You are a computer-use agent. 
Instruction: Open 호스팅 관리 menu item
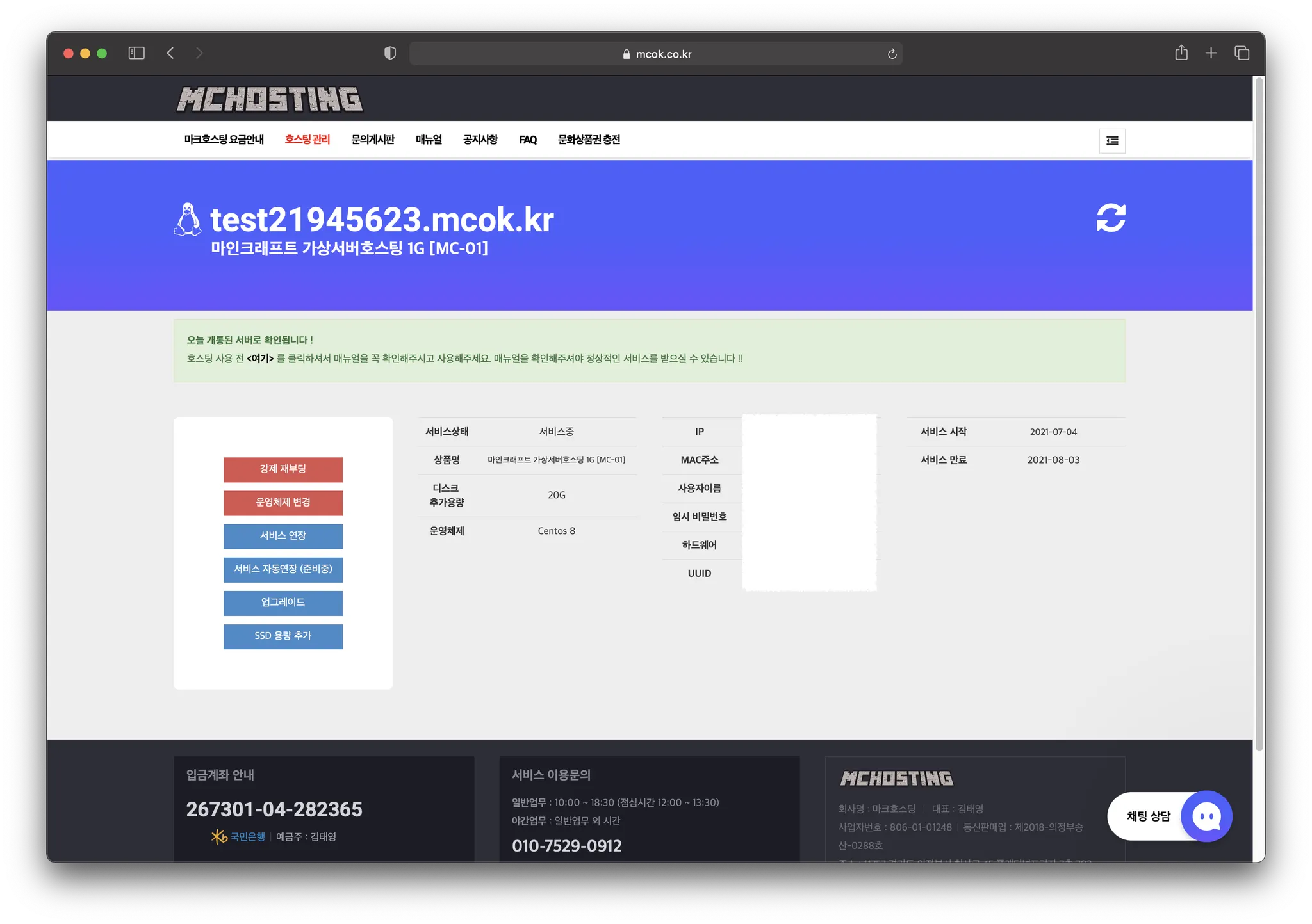click(307, 140)
